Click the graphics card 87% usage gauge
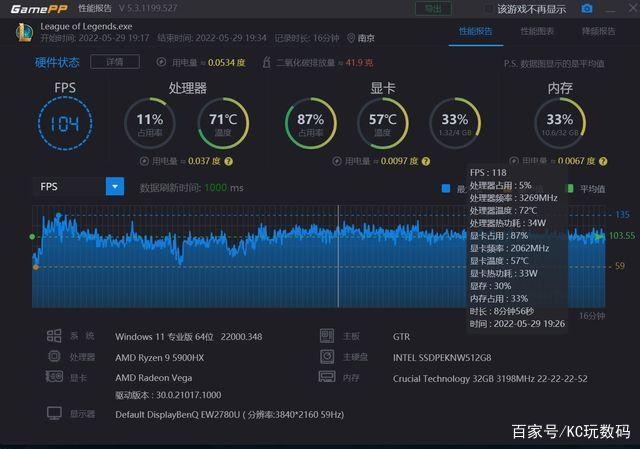The height and width of the screenshot is (449, 640). coord(311,123)
